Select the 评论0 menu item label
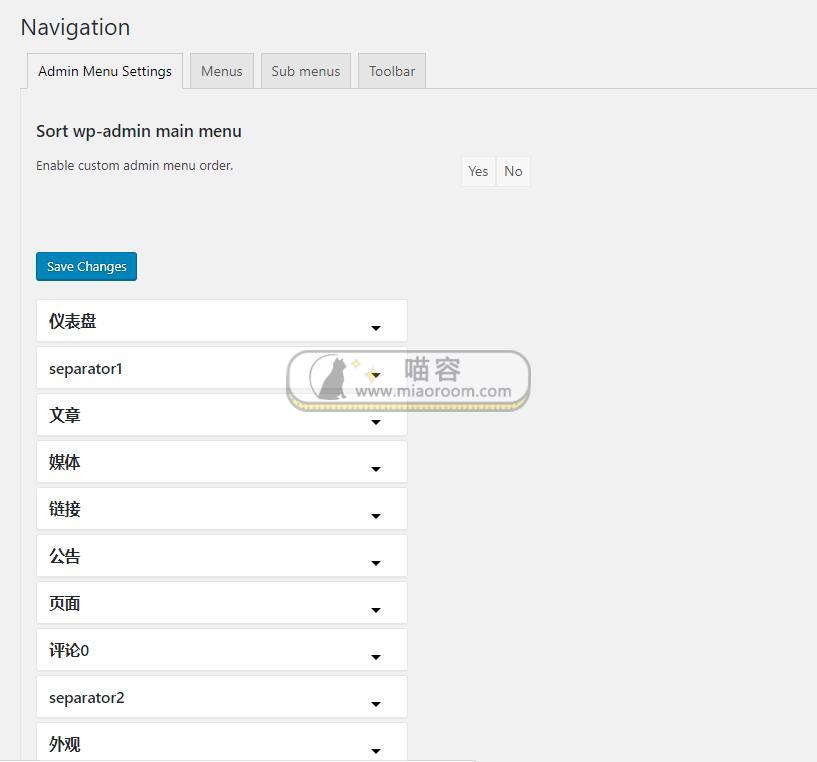817x762 pixels. tap(69, 650)
